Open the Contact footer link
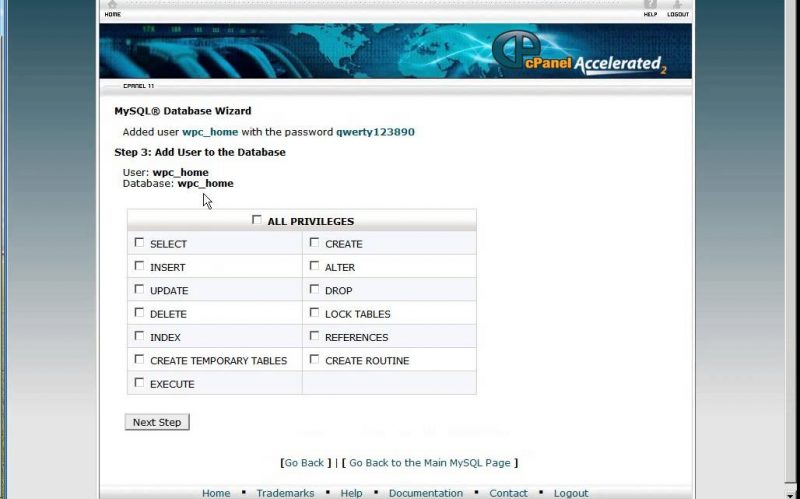This screenshot has height=499, width=800. [508, 493]
